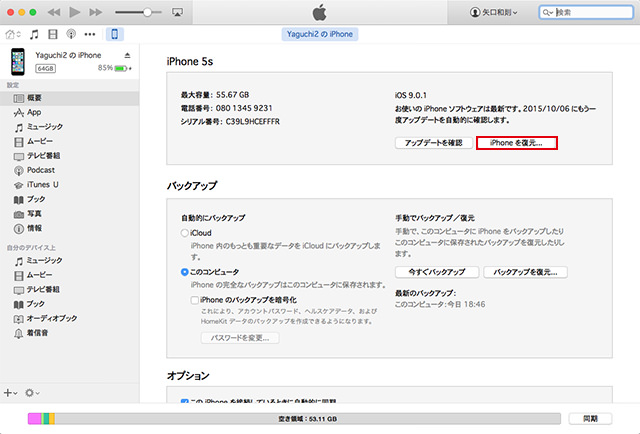Click the serial number C39L9HCEFFFR
Screen dimensions: 640x434
pos(253,122)
